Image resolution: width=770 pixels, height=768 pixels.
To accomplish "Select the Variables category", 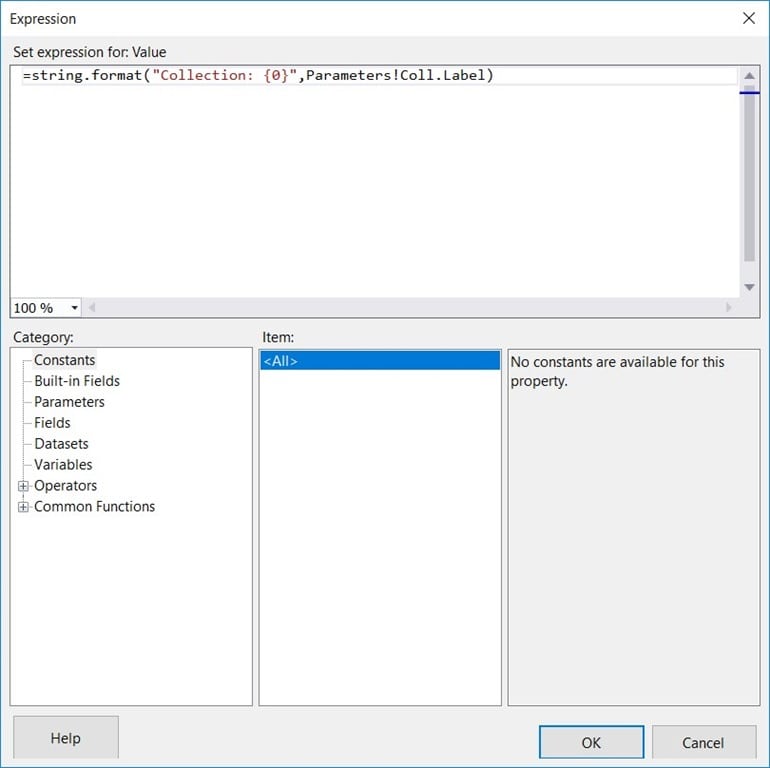I will coord(63,465).
